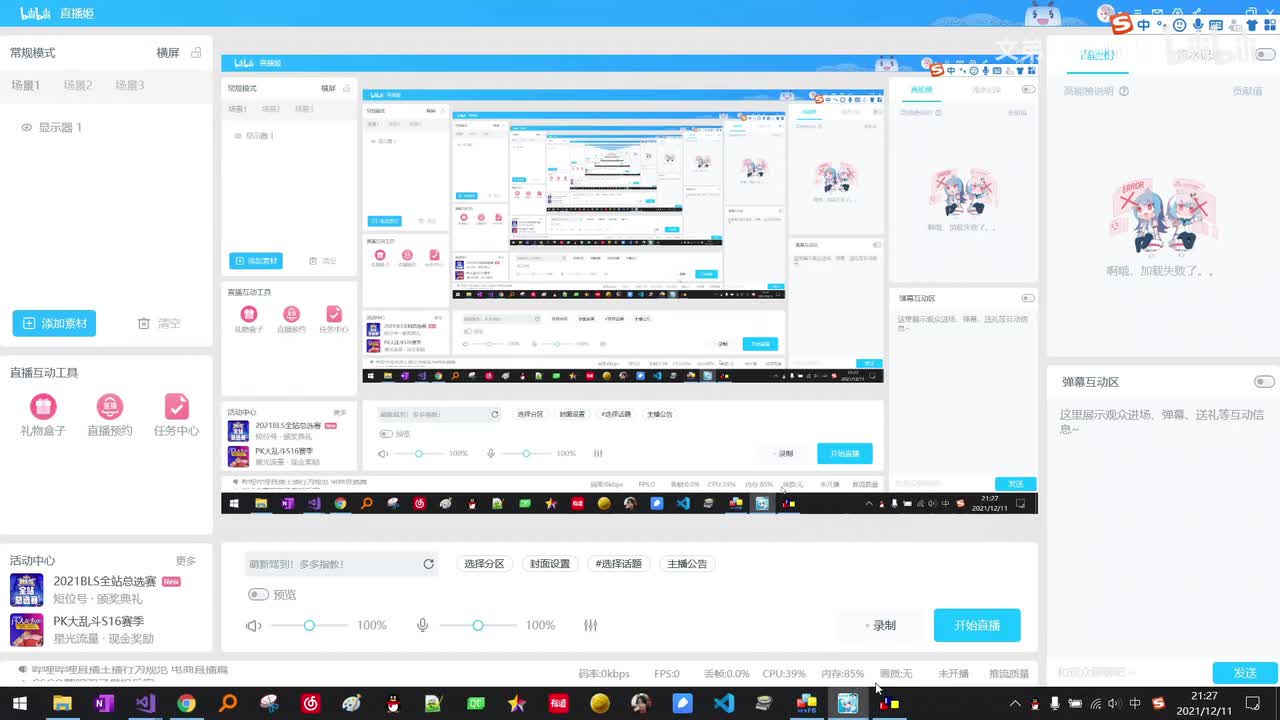Screen dimensions: 1280x720
Task: Open 封面设置 cover settings
Action: tap(550, 564)
